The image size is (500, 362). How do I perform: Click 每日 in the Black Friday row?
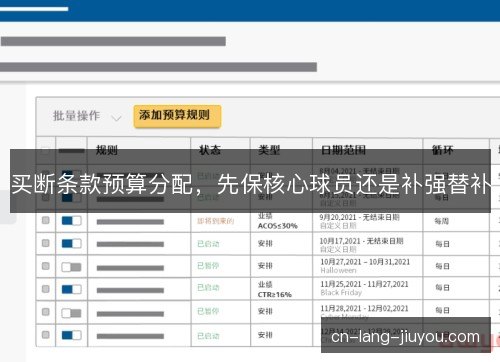[442, 287]
